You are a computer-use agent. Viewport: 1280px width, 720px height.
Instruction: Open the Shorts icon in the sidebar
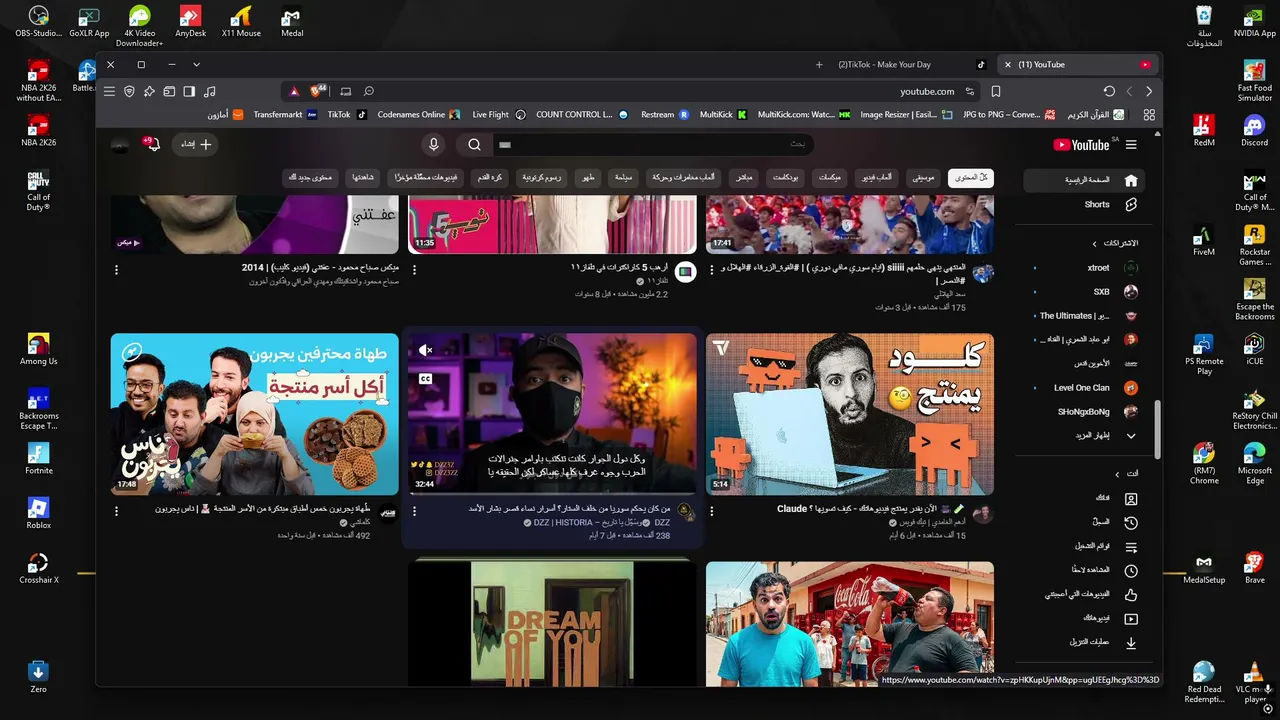click(1131, 204)
